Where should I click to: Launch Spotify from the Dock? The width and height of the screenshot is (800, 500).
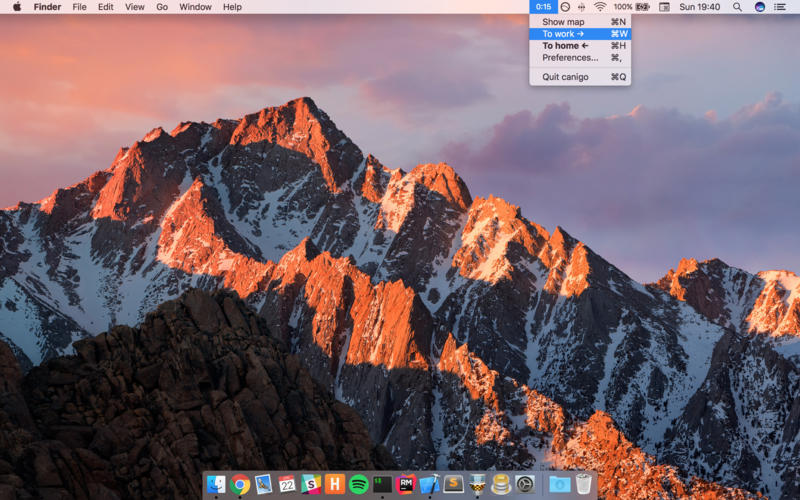359,484
